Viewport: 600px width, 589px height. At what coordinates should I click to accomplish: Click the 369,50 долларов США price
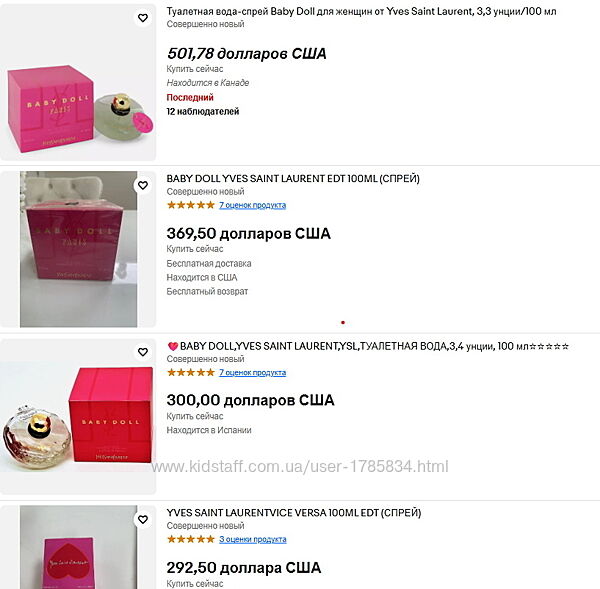tap(249, 233)
